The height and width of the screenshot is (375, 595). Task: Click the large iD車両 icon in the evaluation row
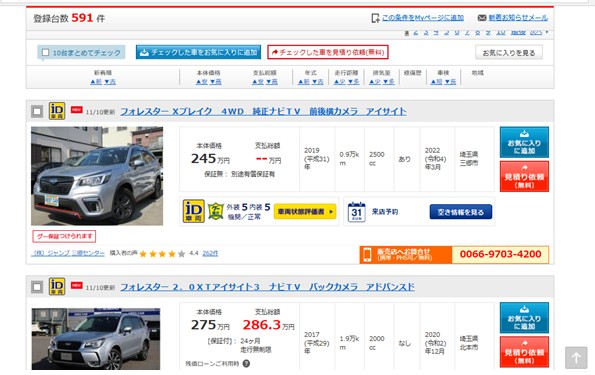point(194,211)
